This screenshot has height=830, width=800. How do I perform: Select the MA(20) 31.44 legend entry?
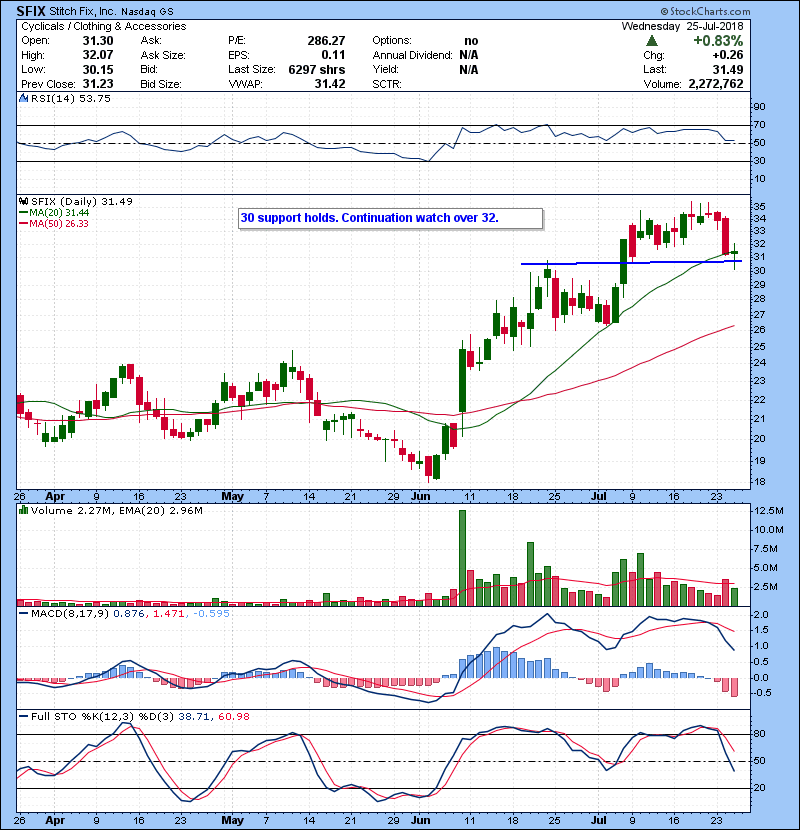coord(54,213)
